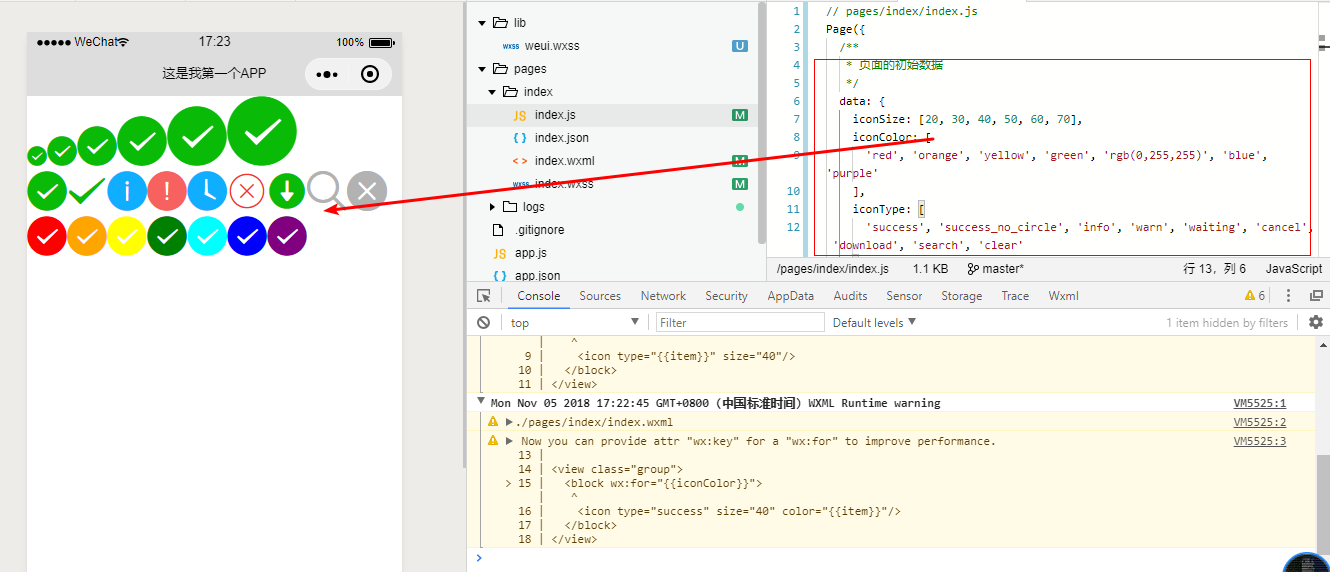1330x572 pixels.
Task: Click the green download arrow icon
Action: (287, 191)
